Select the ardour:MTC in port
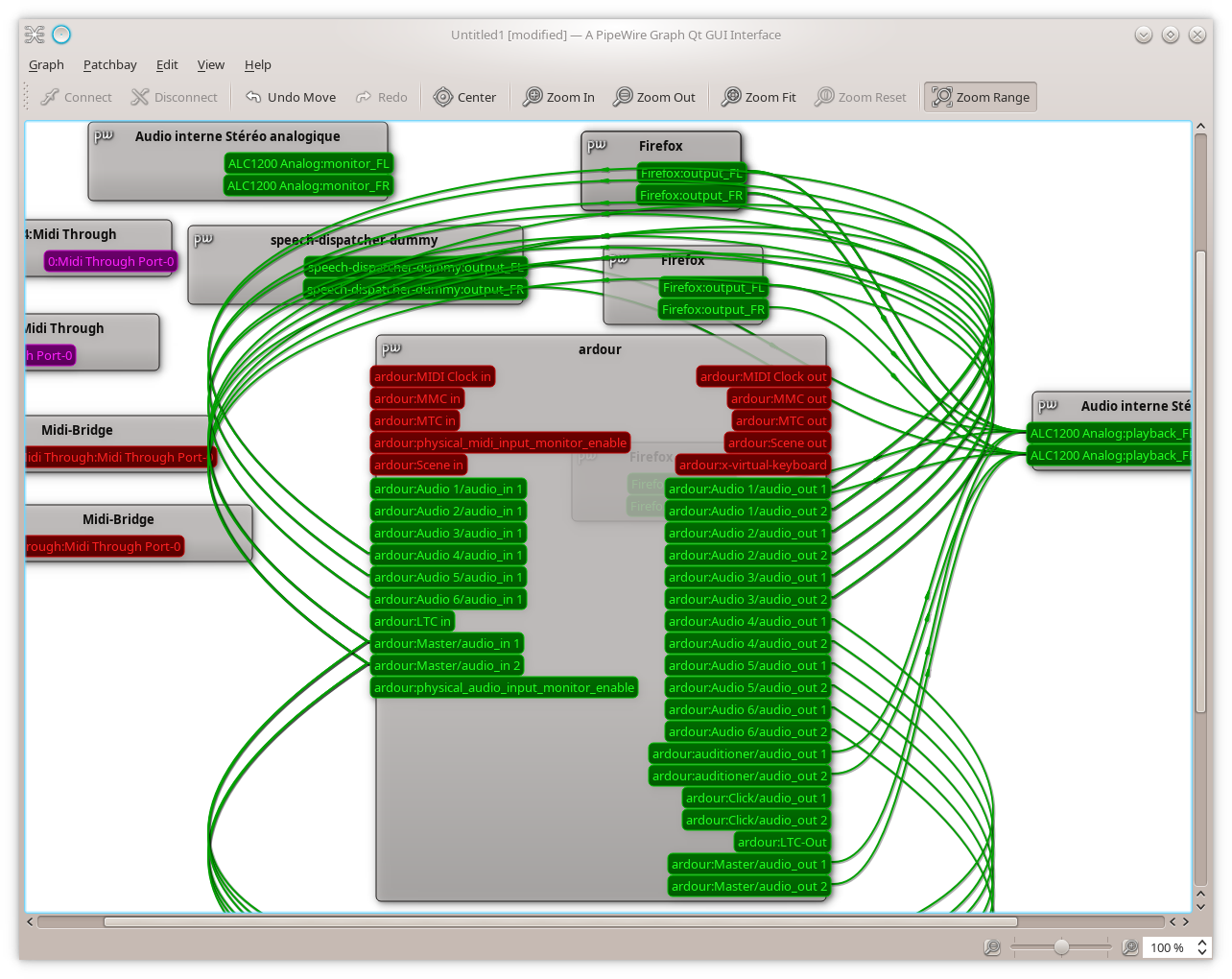This screenshot has height=979, width=1232. 415,421
